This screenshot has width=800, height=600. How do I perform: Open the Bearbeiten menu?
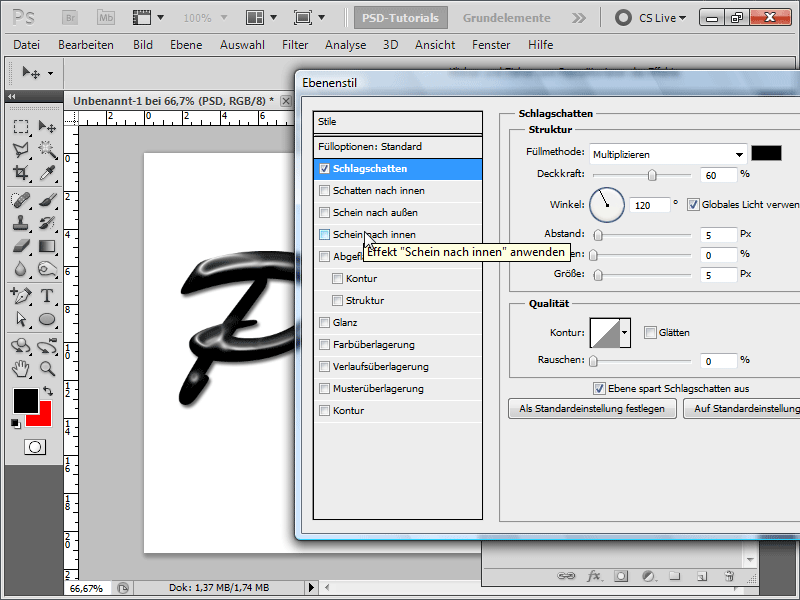[86, 45]
